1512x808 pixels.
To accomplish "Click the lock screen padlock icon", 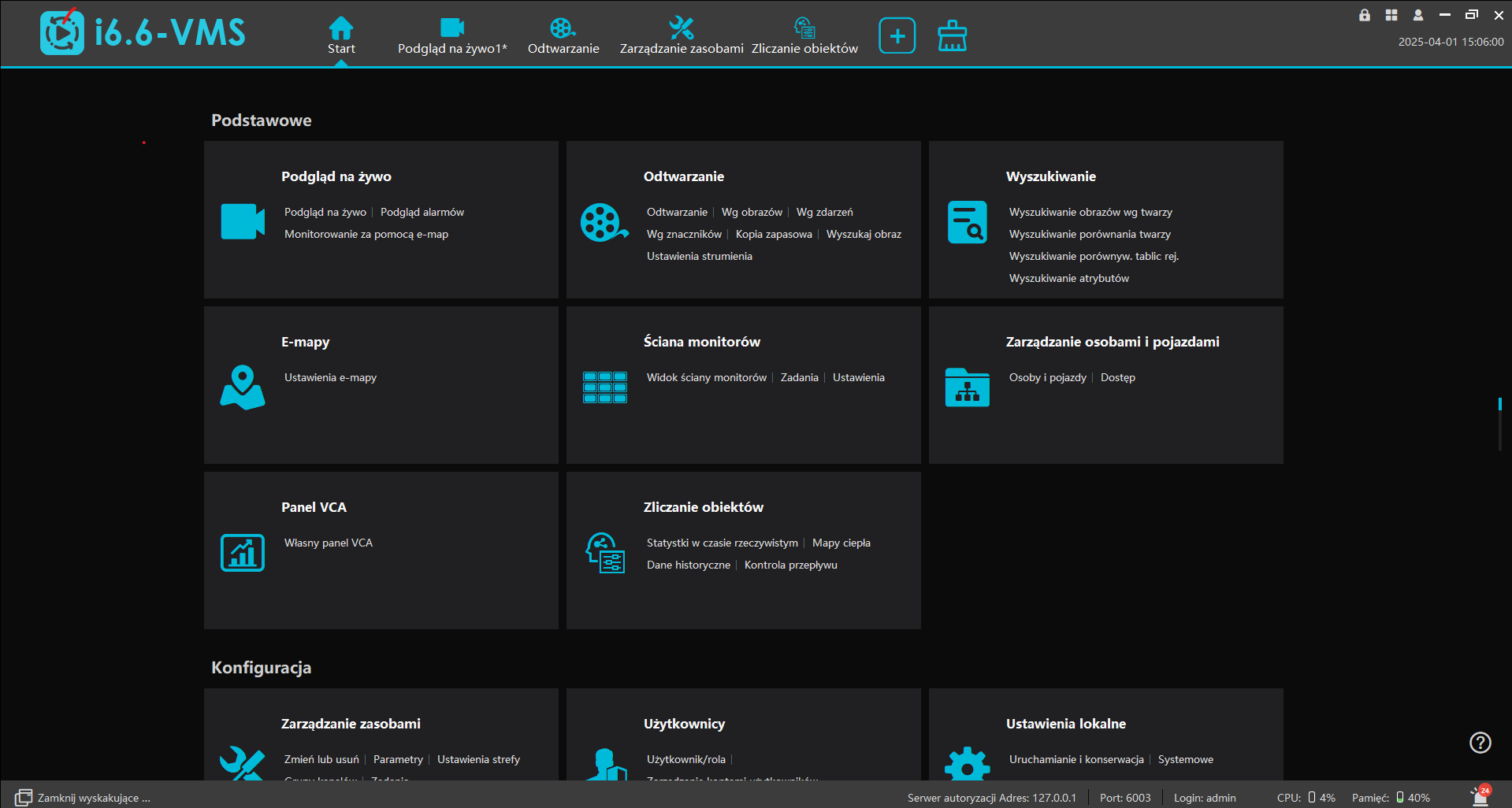I will tap(1364, 15).
